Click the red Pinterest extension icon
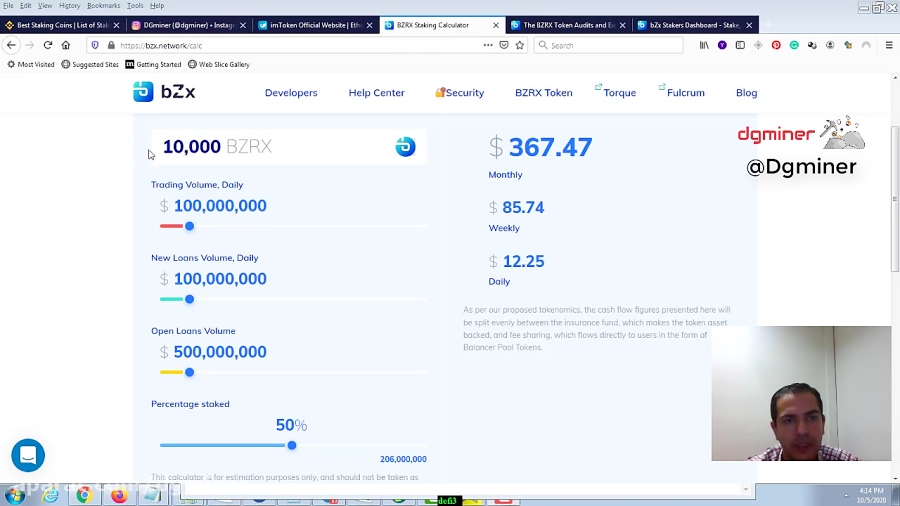The height and width of the screenshot is (506, 900). (776, 45)
